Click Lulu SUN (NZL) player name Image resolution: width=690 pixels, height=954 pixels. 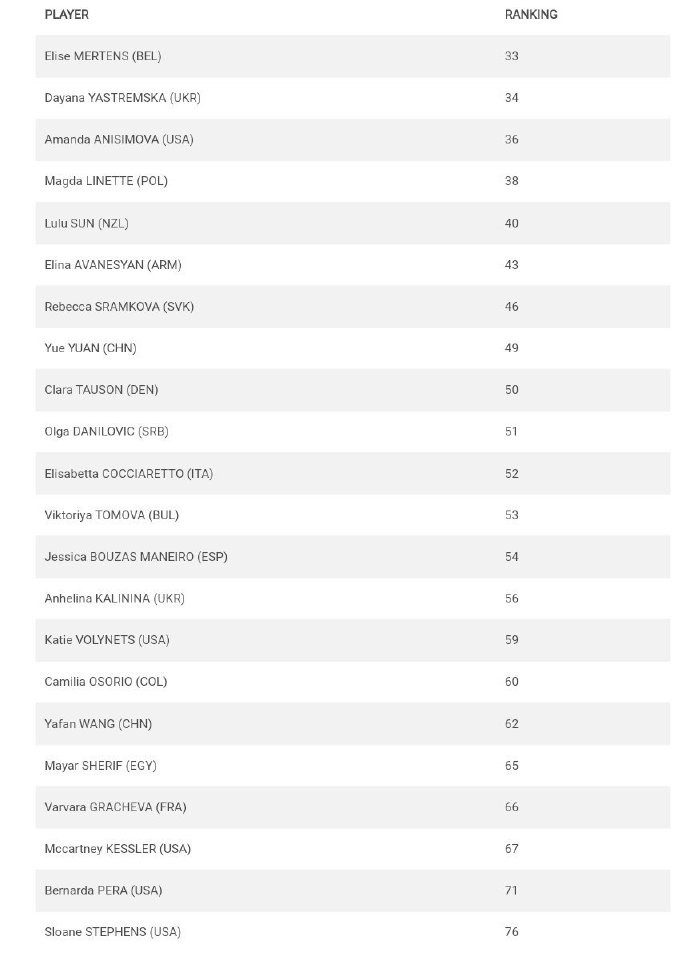(x=87, y=223)
